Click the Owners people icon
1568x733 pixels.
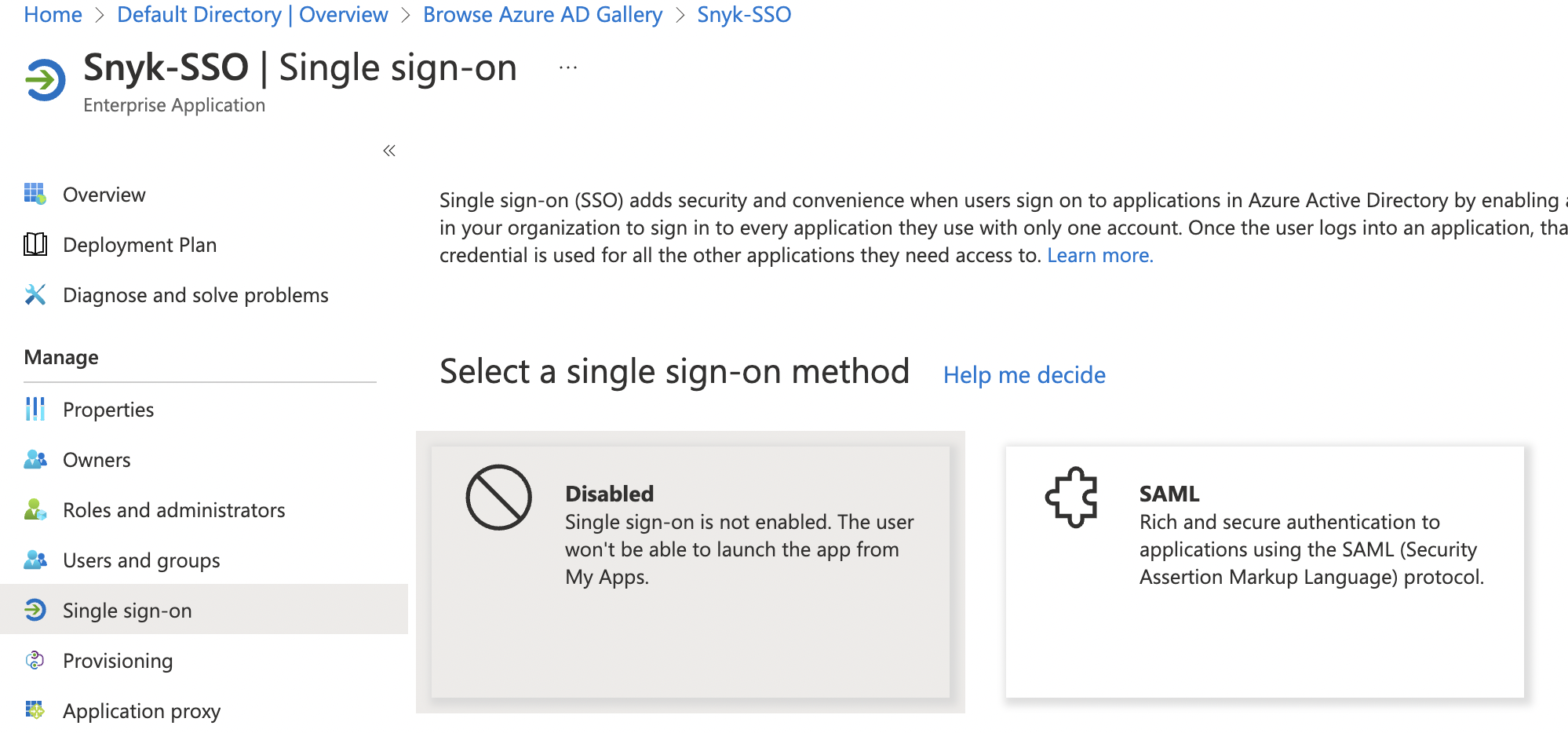35,459
